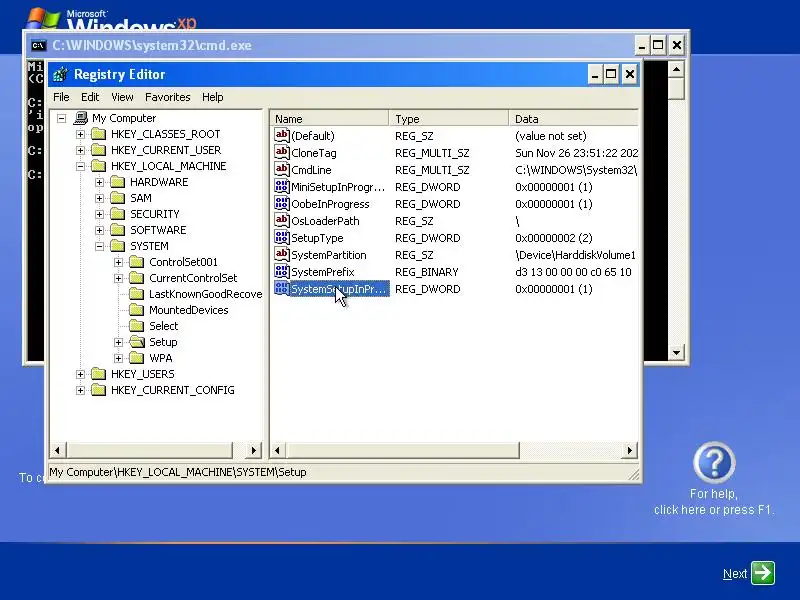The width and height of the screenshot is (800, 600).
Task: Expand the HKEY_USERS node
Action: click(x=81, y=374)
